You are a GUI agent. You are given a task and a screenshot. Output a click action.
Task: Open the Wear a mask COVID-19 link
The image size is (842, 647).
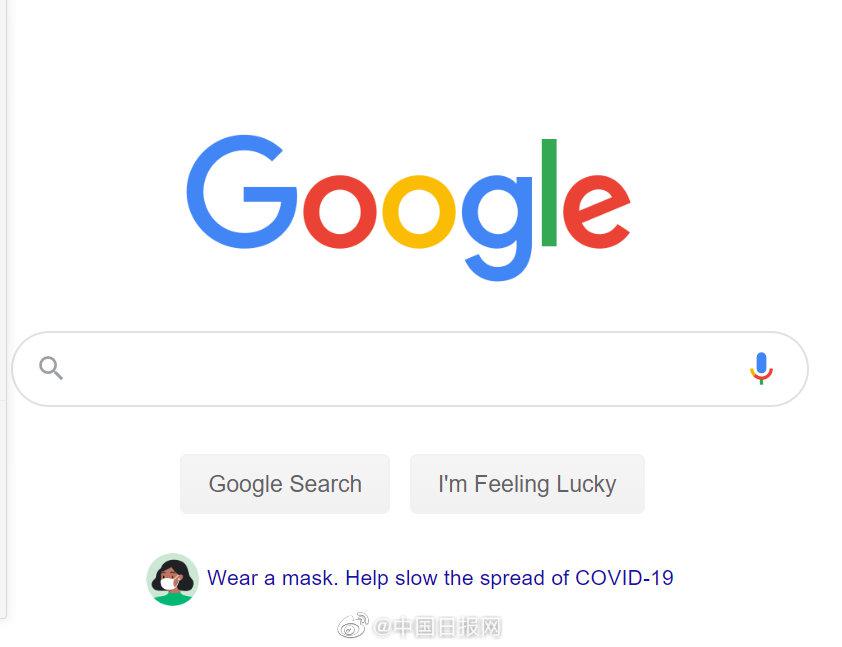tap(440, 578)
